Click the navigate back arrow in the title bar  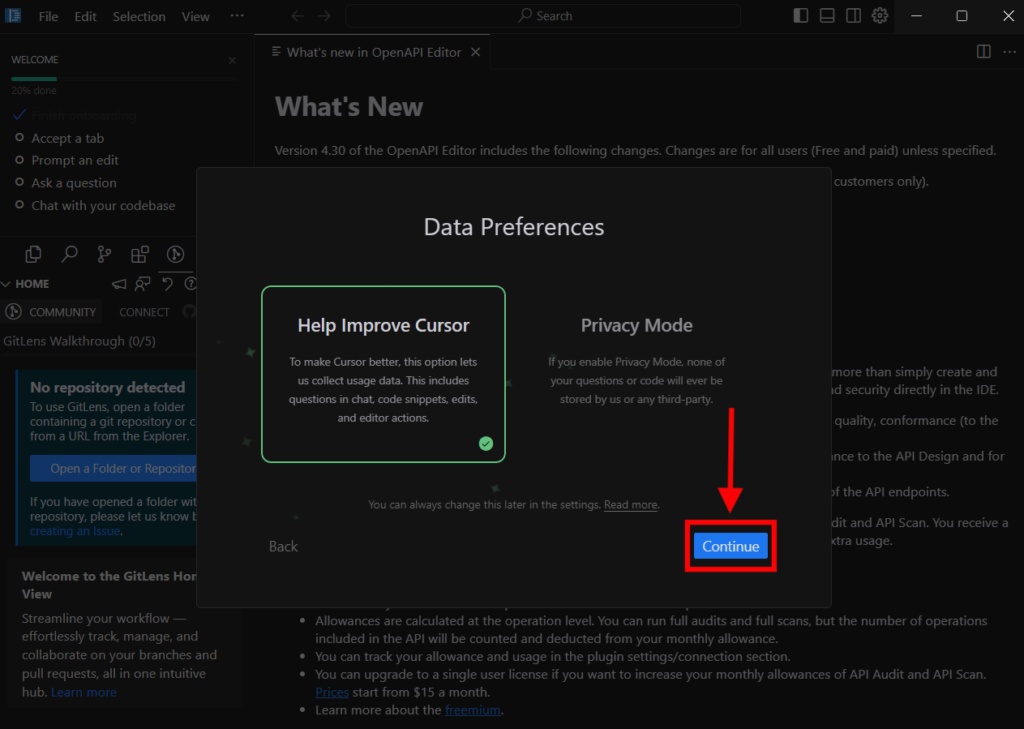298,16
